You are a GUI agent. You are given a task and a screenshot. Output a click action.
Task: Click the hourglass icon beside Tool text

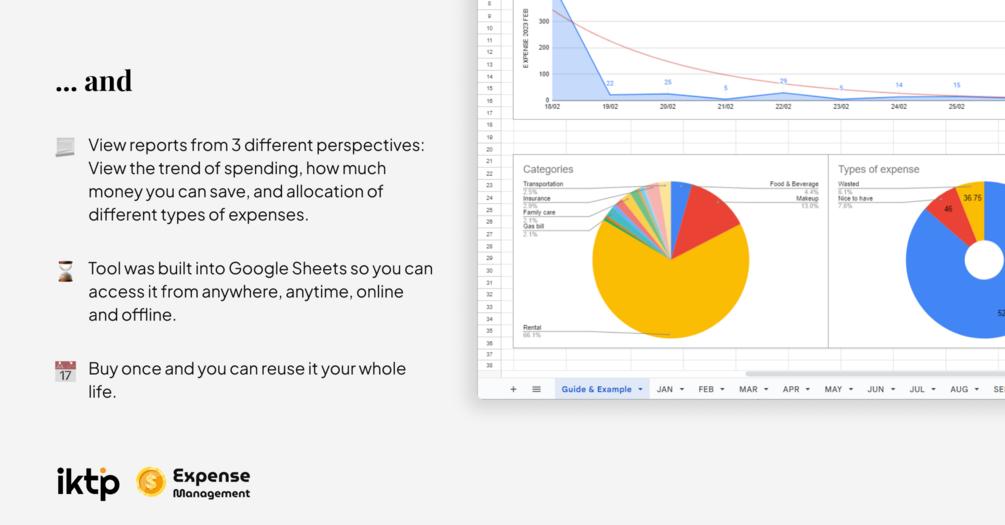[x=65, y=271]
